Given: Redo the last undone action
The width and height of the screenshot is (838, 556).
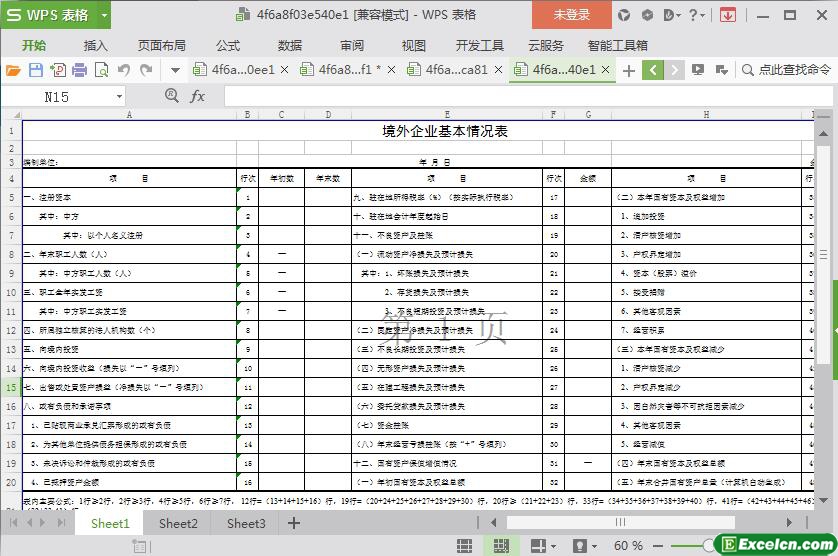Looking at the screenshot, I should pos(146,70).
